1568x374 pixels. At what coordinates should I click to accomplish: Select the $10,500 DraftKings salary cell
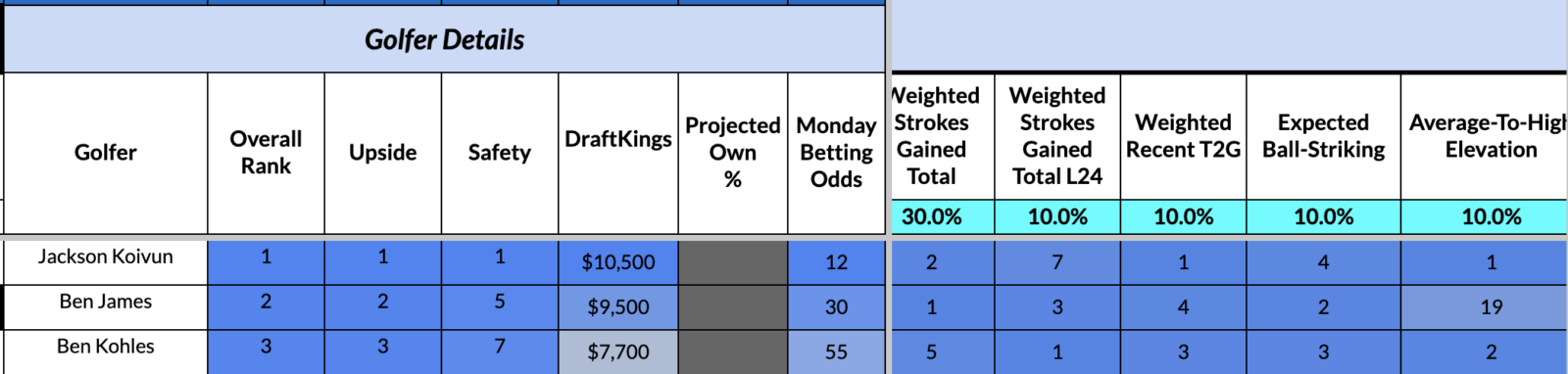coord(618,261)
